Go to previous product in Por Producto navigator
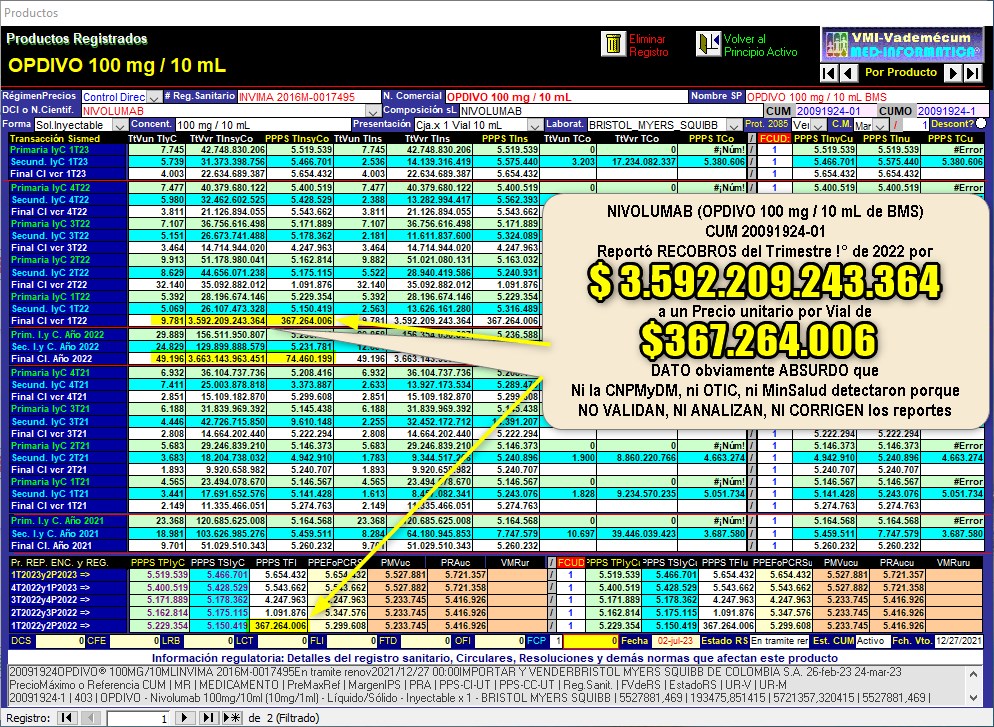Viewport: 994px width, 727px height. coord(848,73)
